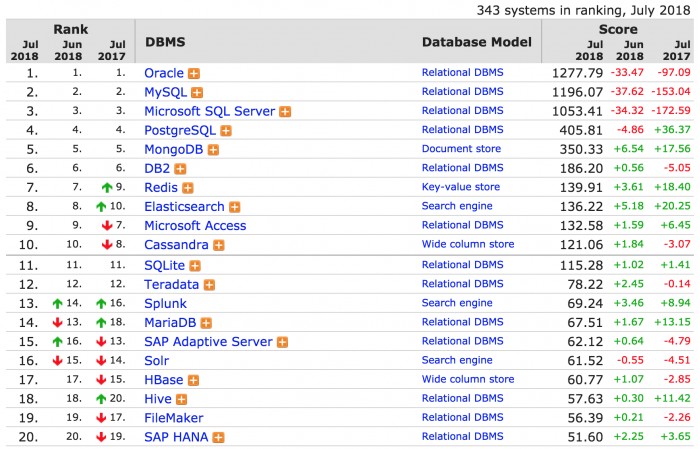Click the orange plus icon after DB2
This screenshot has width=700, height=449.
(x=180, y=169)
